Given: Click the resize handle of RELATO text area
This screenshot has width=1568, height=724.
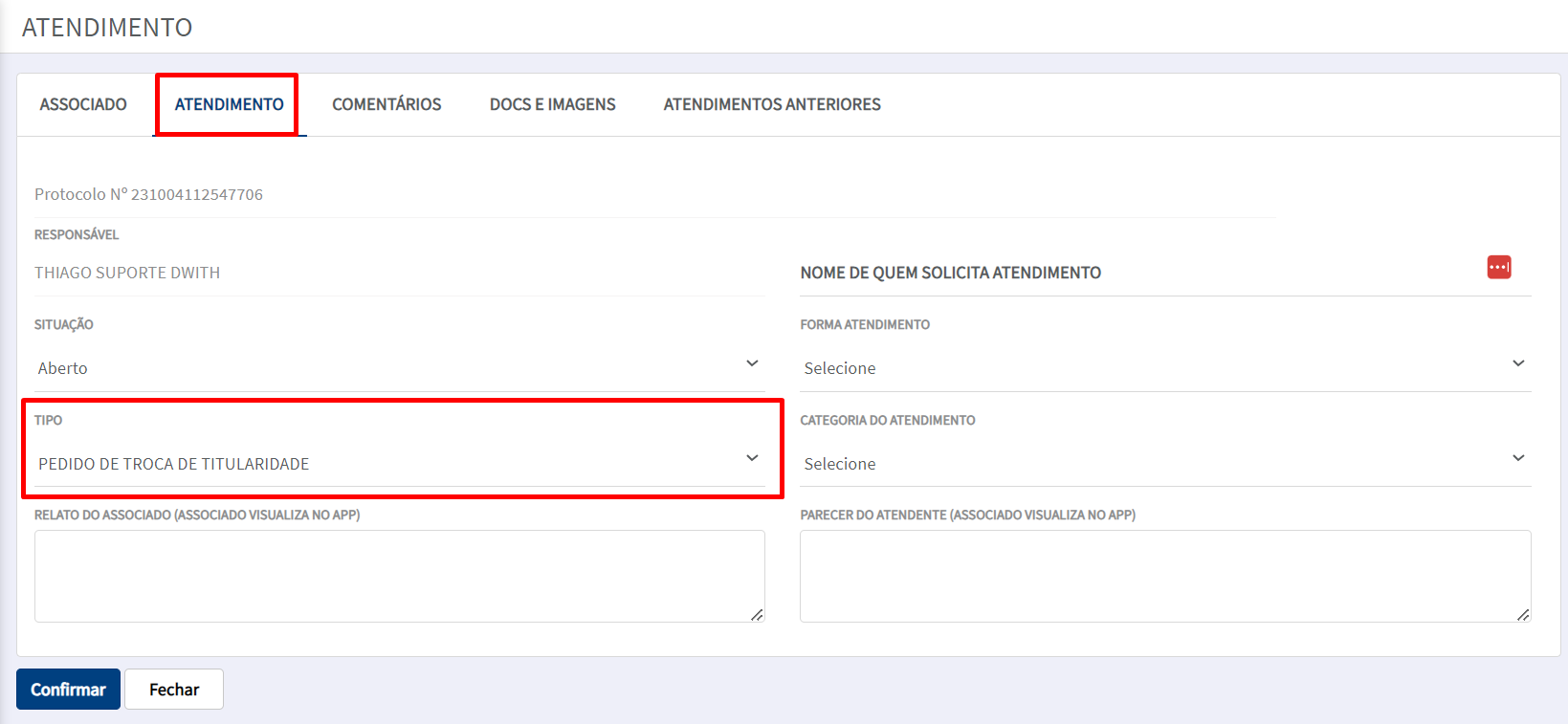Looking at the screenshot, I should coord(757,615).
